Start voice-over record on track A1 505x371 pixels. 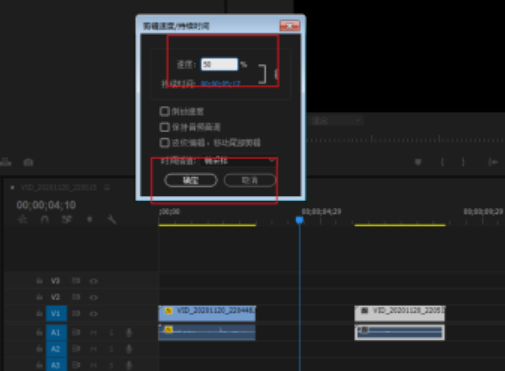coord(129,332)
